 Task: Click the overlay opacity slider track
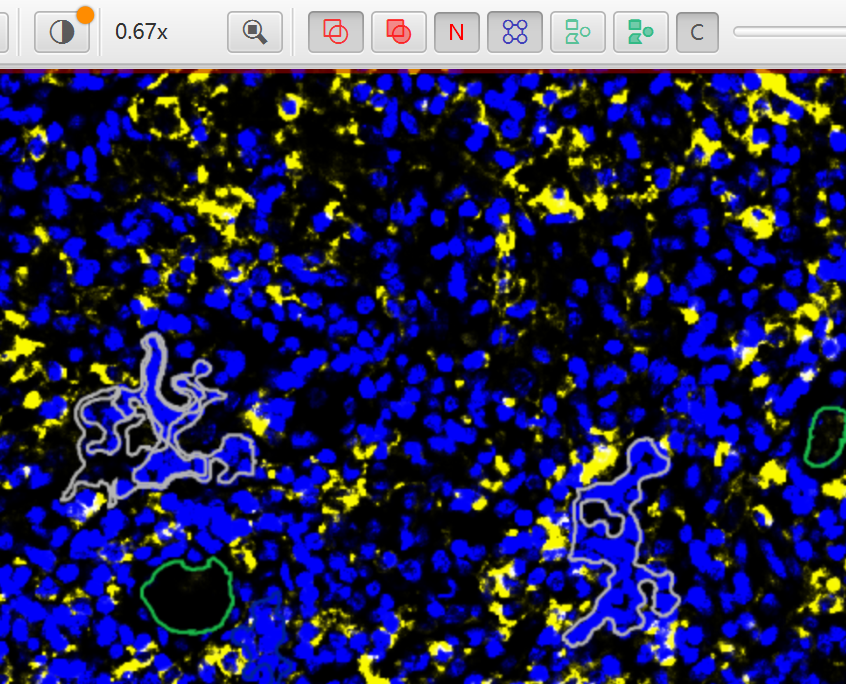coord(790,32)
